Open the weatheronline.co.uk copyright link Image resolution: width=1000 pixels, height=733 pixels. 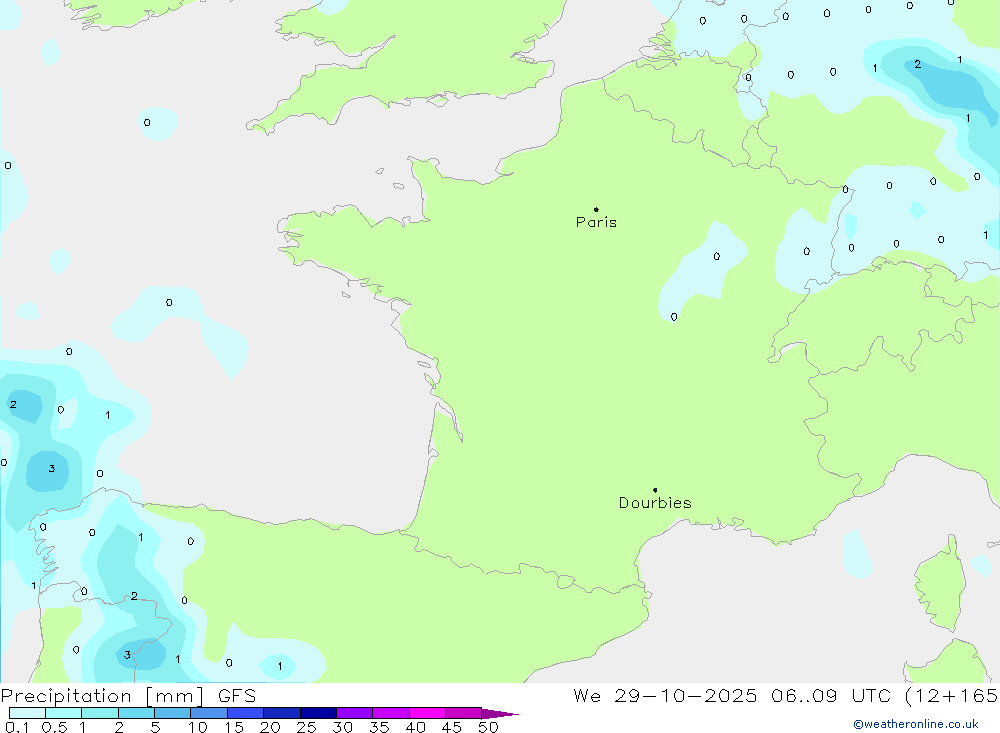[916, 724]
